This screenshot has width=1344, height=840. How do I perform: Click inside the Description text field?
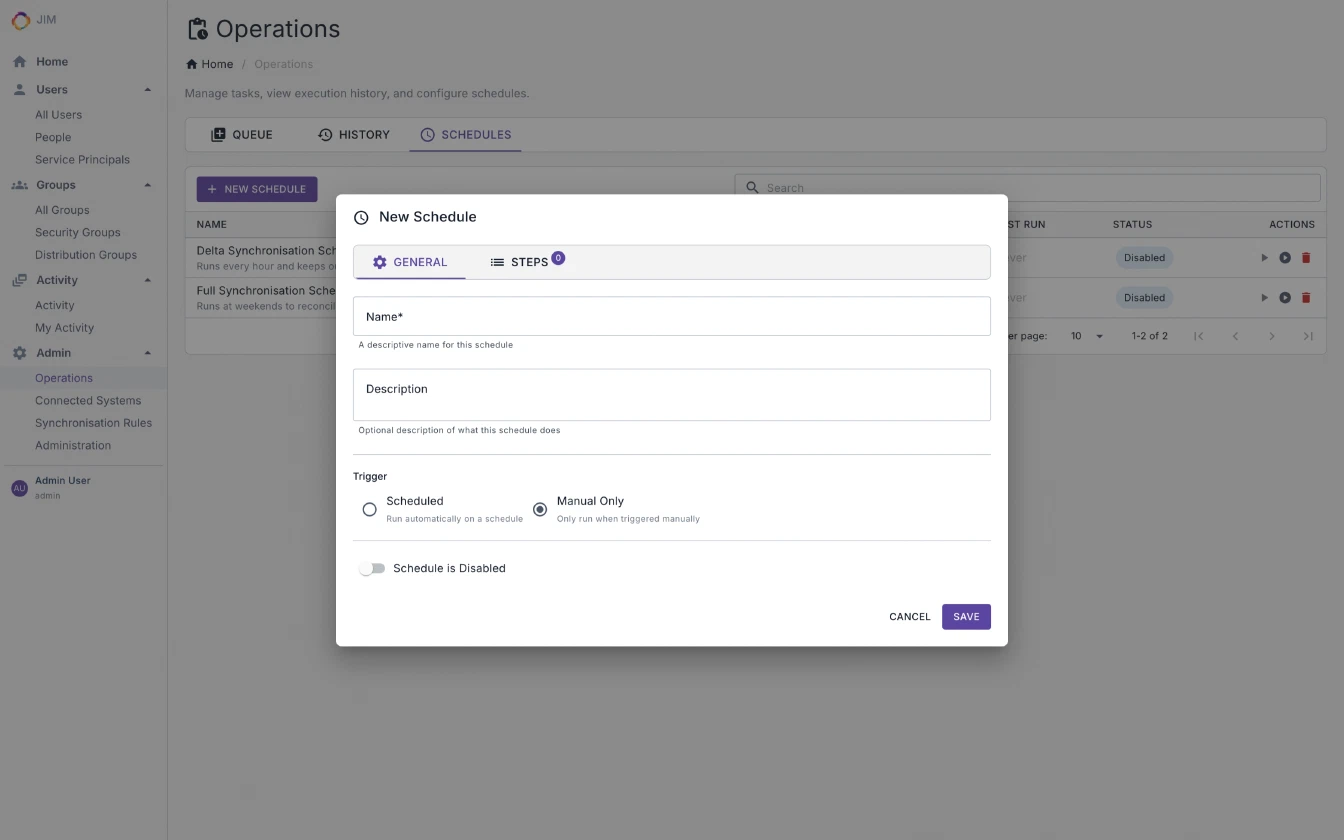[671, 394]
